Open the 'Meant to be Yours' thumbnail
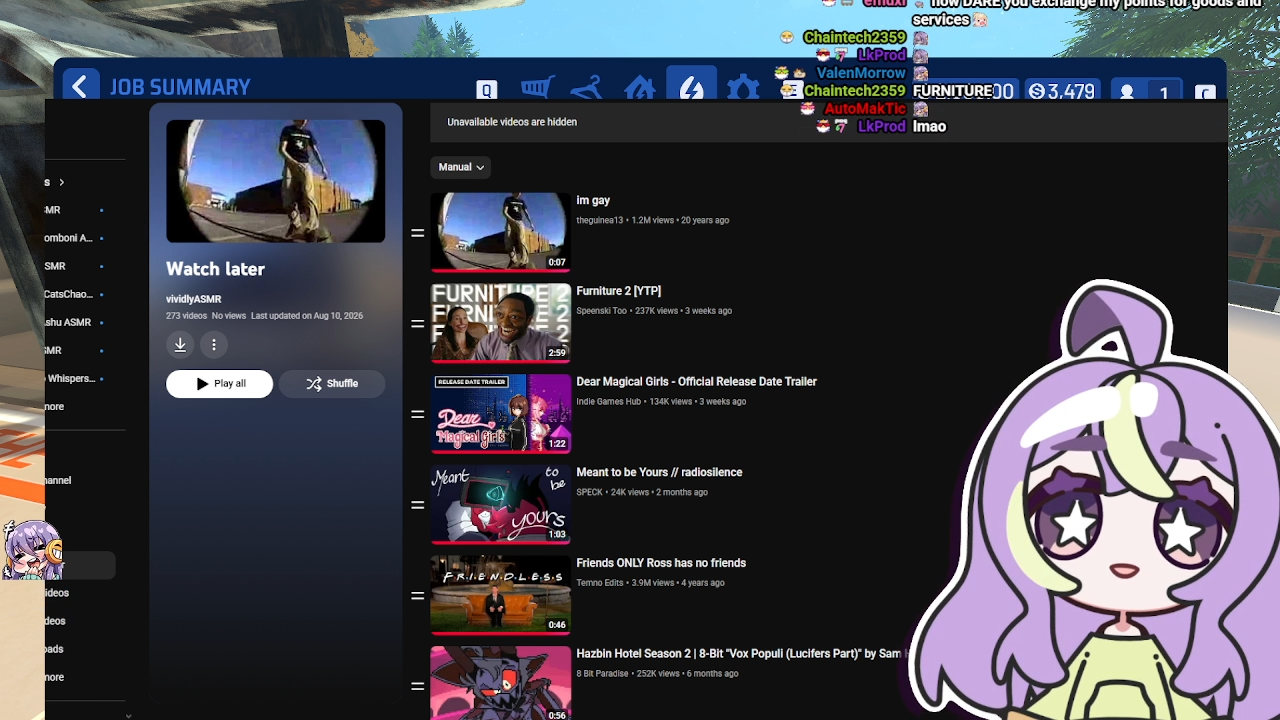 click(x=501, y=504)
